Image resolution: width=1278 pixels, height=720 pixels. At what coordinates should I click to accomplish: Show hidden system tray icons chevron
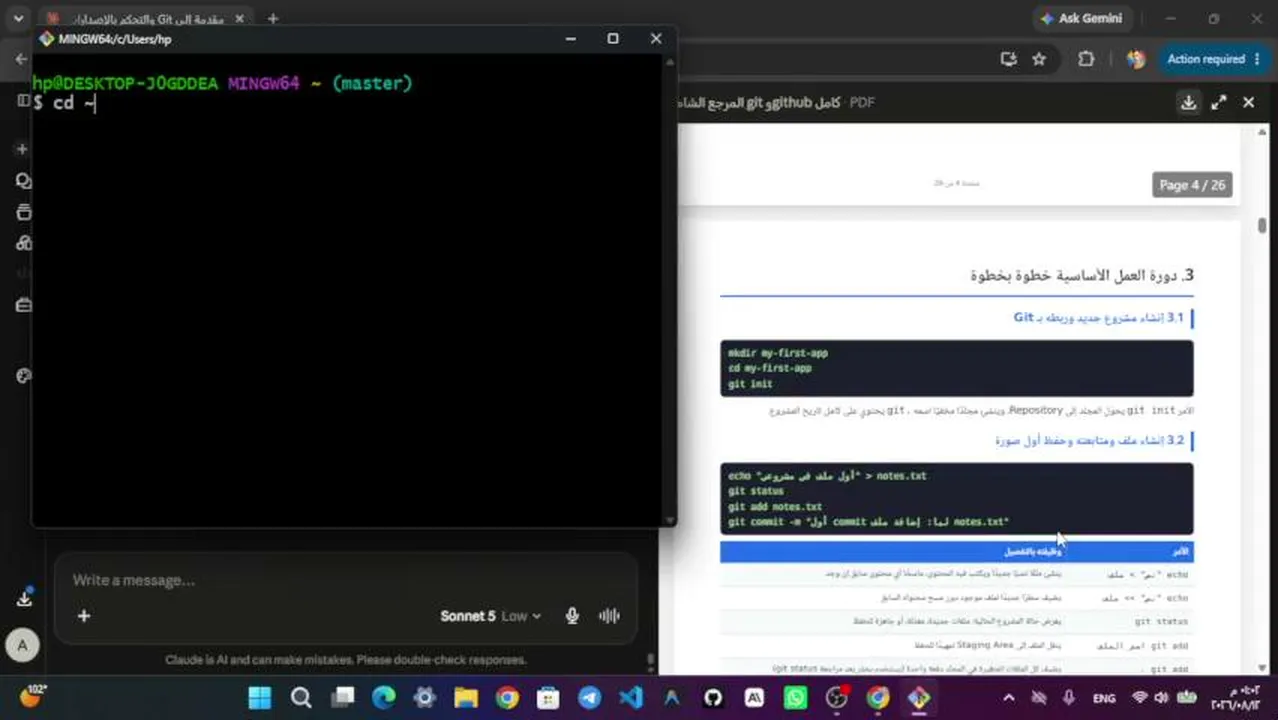1008,698
